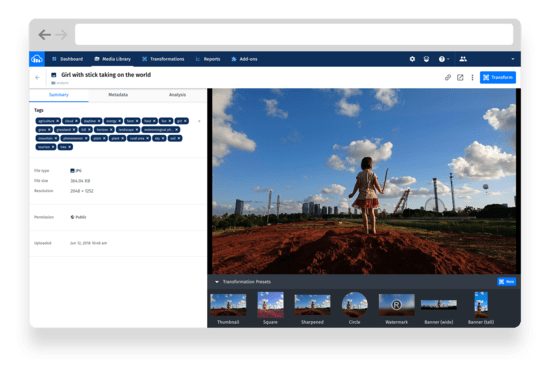Viewport: 550px width, 371px height.
Task: Remove the energy tag
Action: (x=120, y=121)
